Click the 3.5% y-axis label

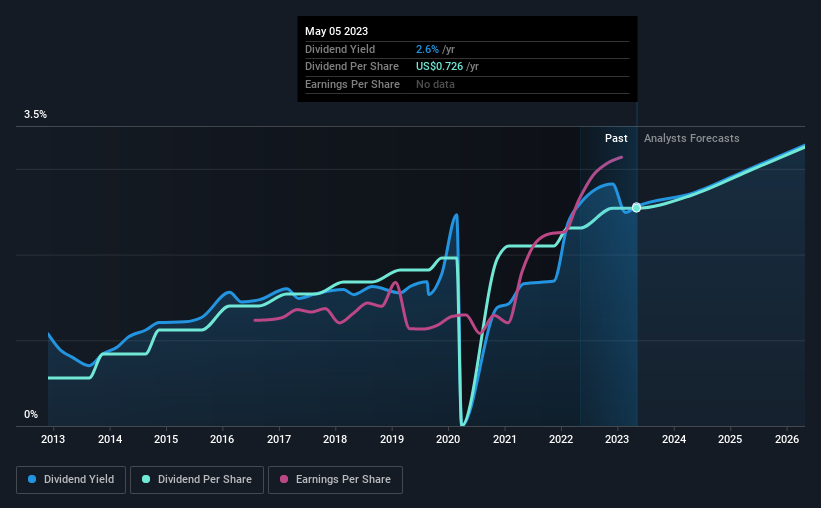click(x=35, y=115)
